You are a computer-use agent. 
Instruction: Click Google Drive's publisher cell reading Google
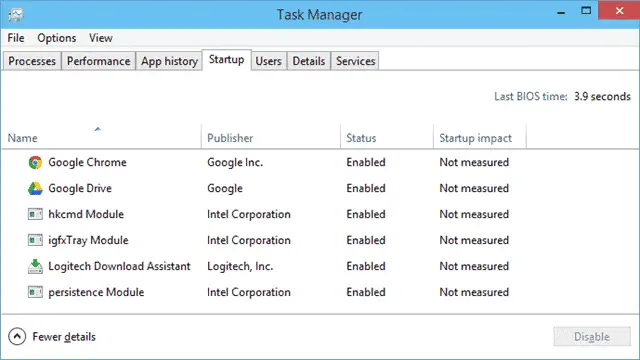click(225, 189)
